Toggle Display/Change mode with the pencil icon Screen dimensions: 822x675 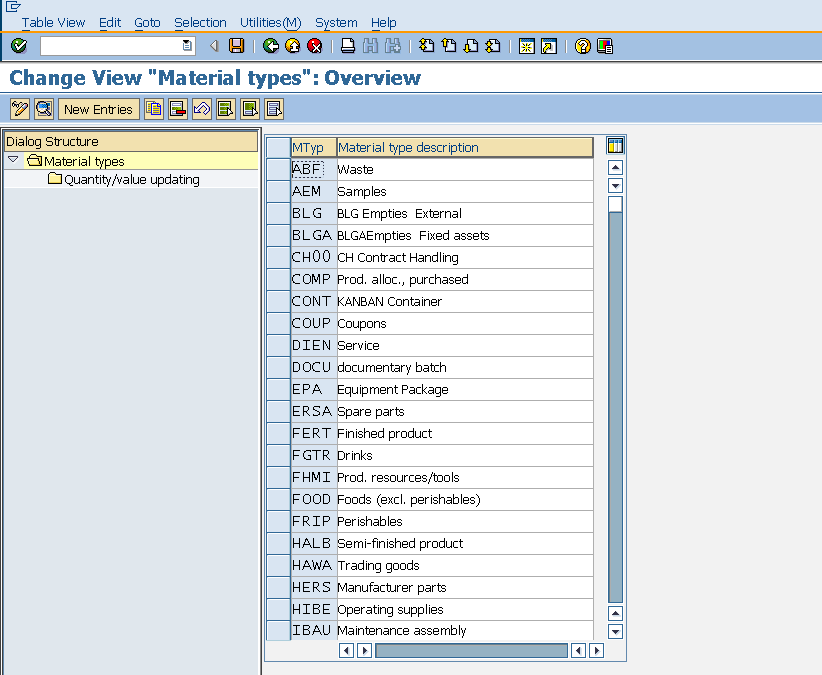coord(18,108)
